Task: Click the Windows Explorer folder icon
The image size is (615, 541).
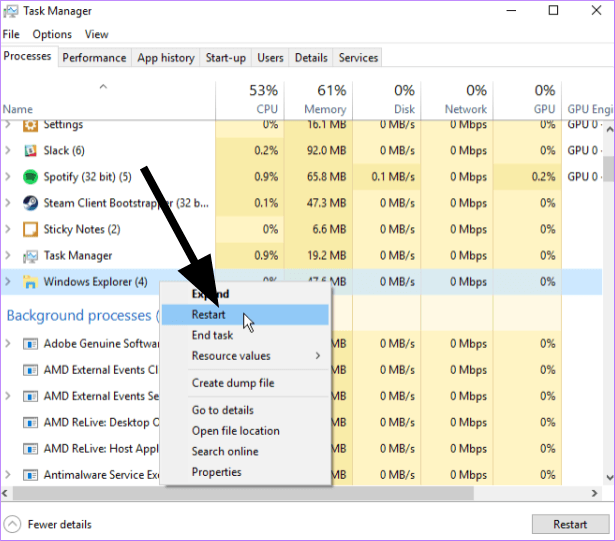Action: (30, 282)
